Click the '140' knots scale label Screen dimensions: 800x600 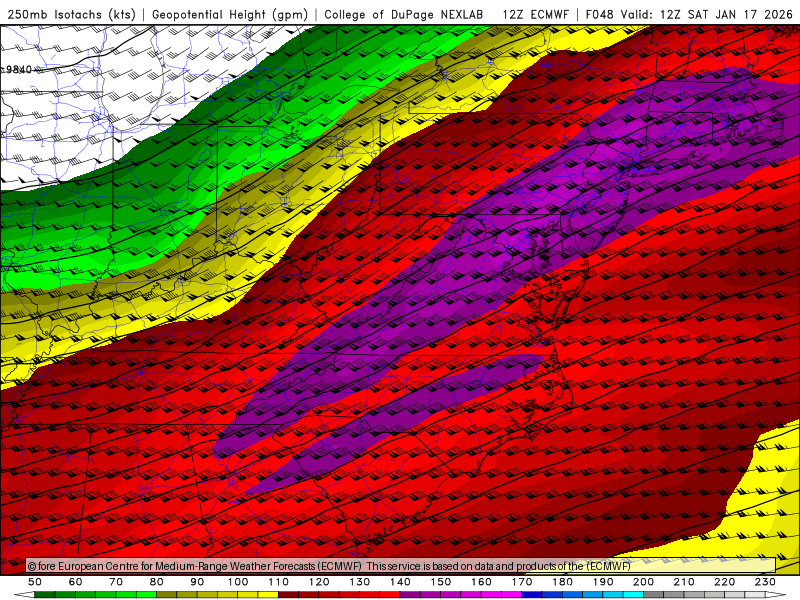pyautogui.click(x=400, y=582)
